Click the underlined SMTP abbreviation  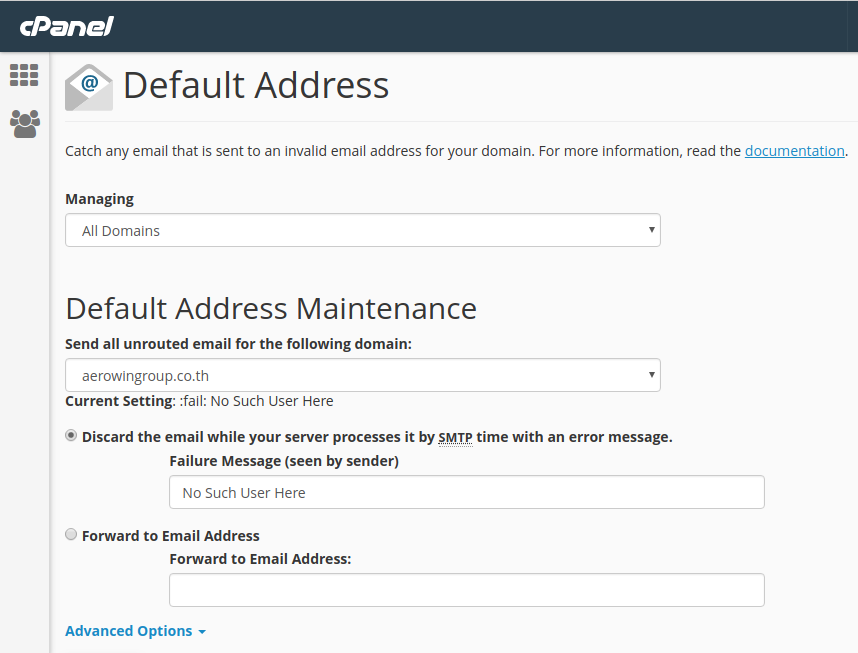(455, 437)
